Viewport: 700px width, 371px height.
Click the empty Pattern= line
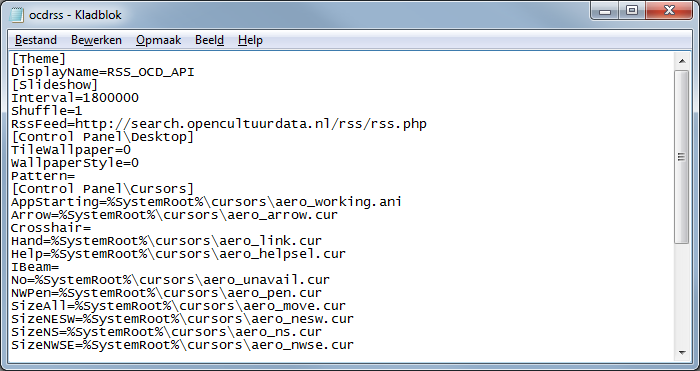43,176
